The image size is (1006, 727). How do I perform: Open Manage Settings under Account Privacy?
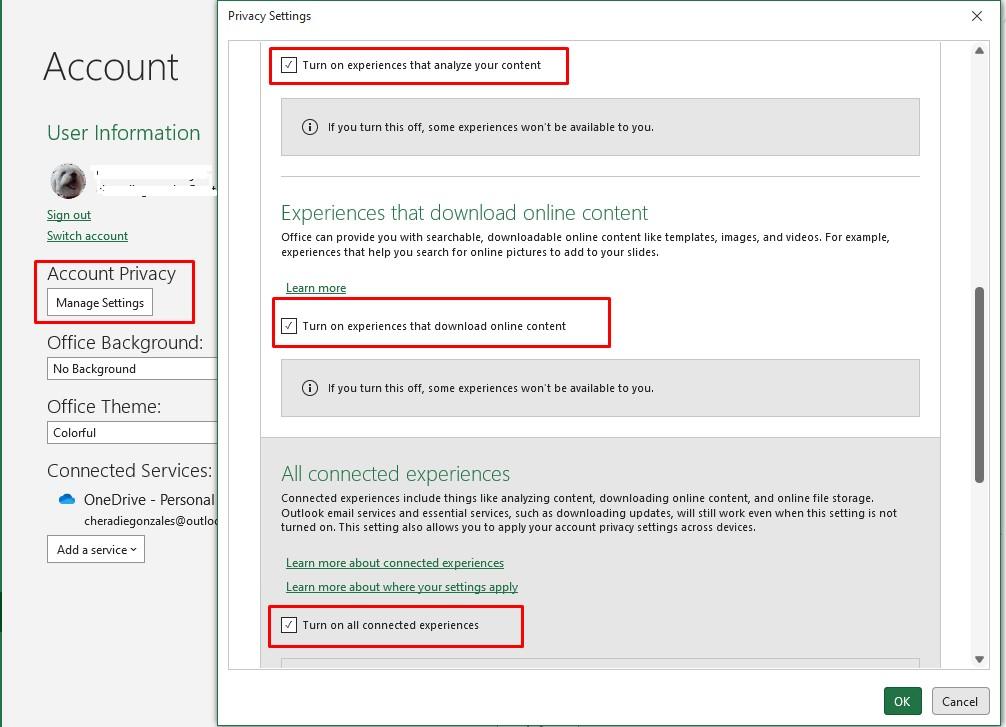click(x=99, y=303)
